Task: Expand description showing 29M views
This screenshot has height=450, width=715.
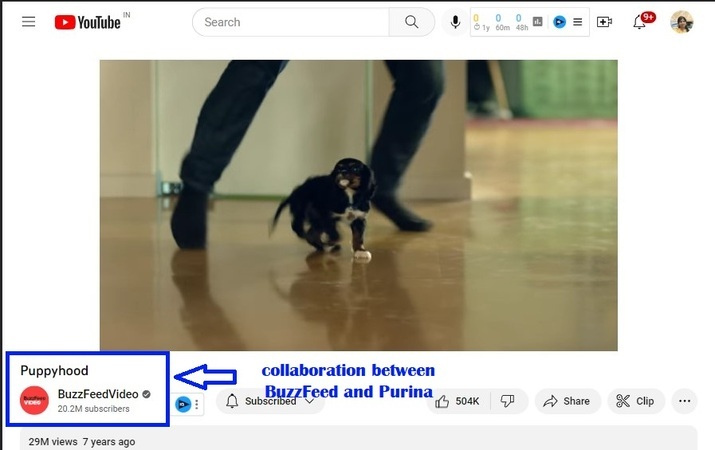Action: pos(358,439)
